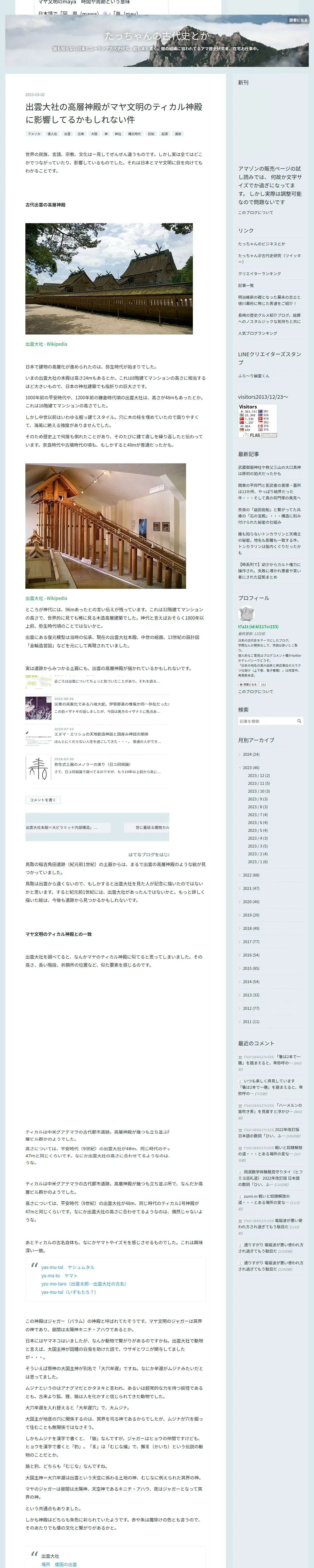Select the 古墳 tag

click(x=81, y=134)
